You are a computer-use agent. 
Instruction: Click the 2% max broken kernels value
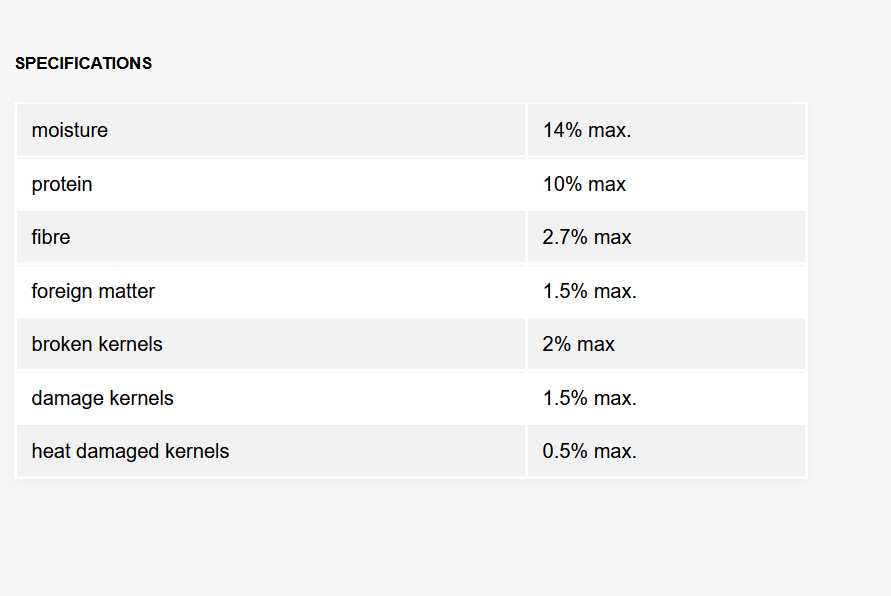pyautogui.click(x=578, y=344)
